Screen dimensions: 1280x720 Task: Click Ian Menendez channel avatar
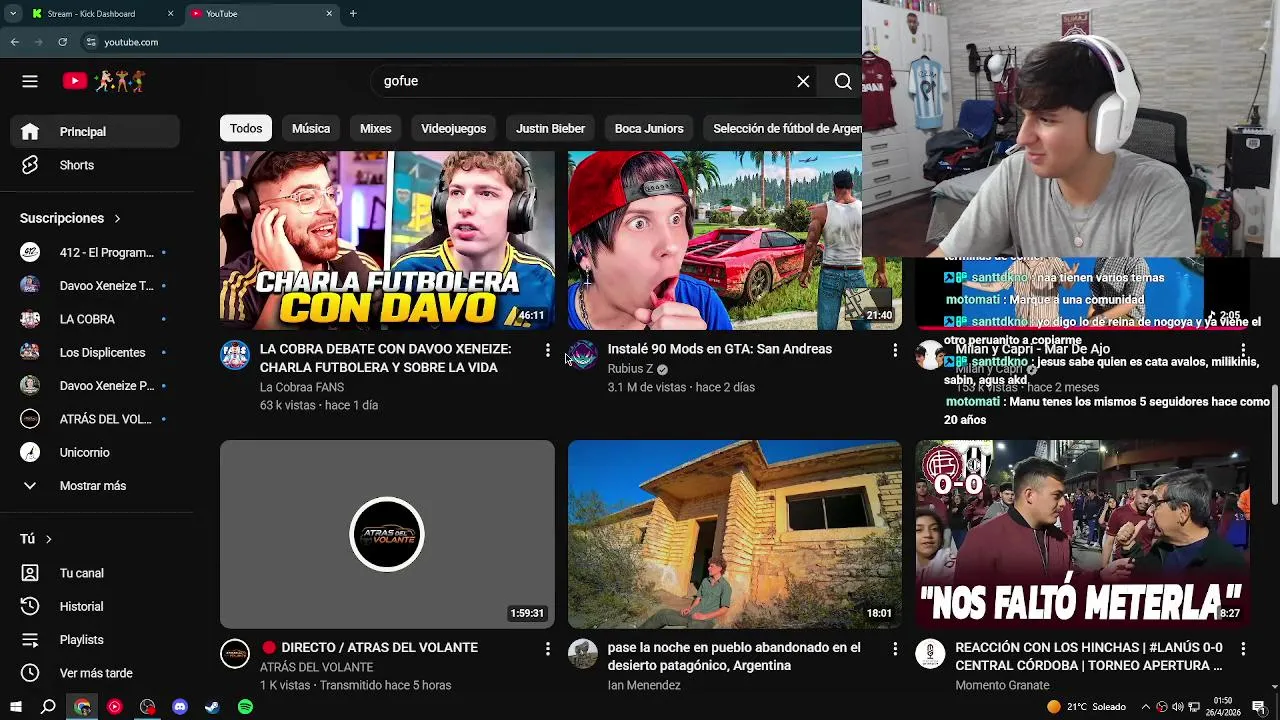[583, 654]
